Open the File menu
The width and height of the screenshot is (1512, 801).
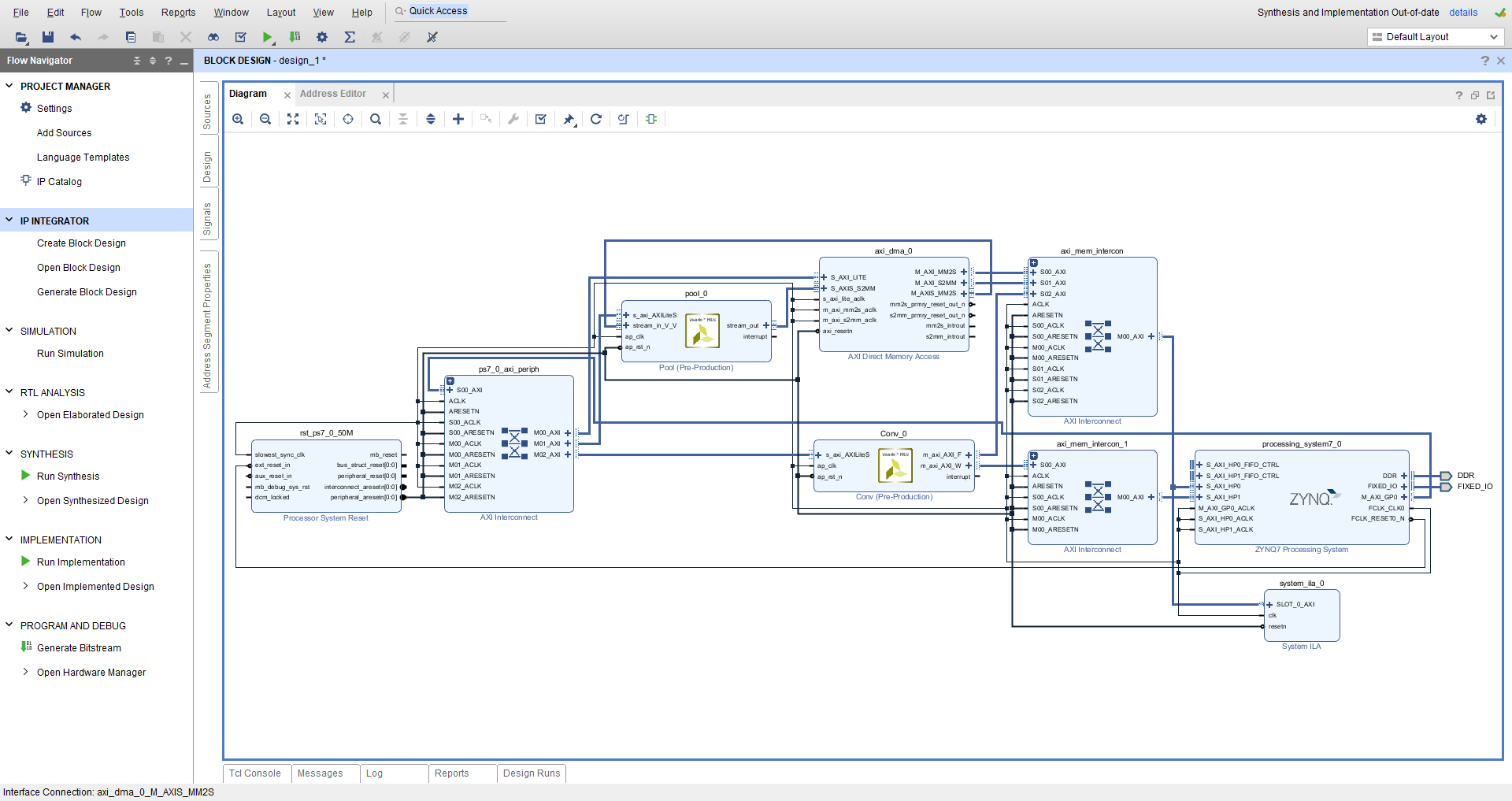21,13
